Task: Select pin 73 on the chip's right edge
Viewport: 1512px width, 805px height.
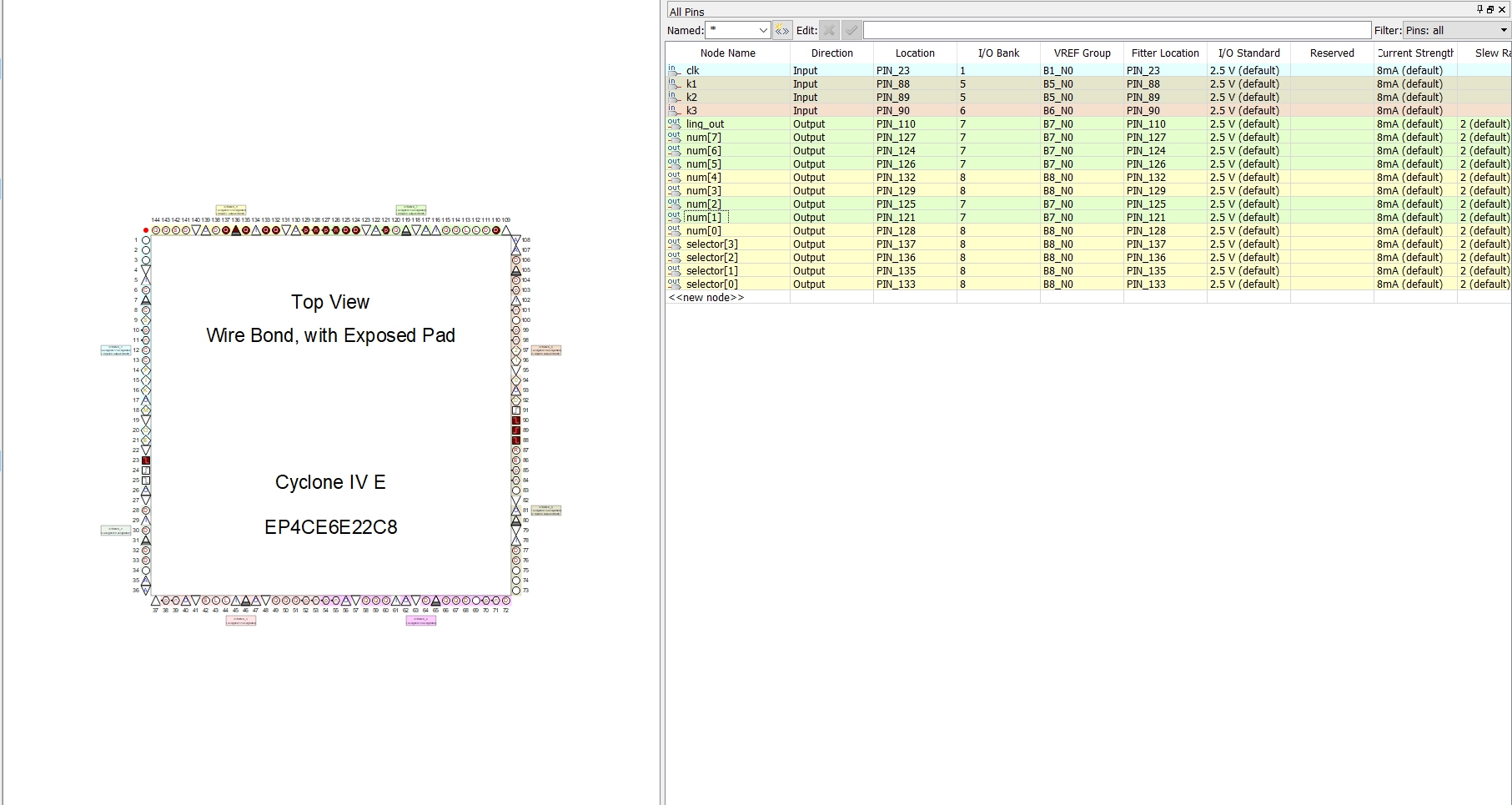Action: point(516,591)
